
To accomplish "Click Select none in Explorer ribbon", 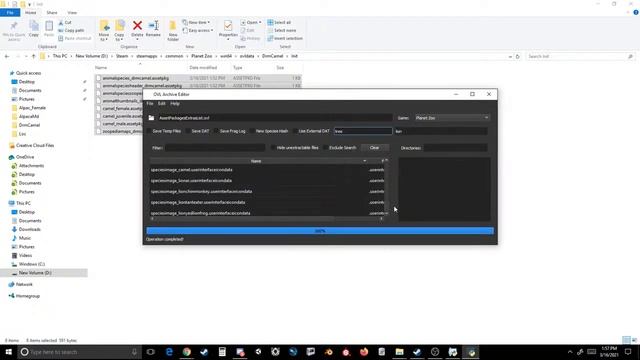I will [x=282, y=30].
